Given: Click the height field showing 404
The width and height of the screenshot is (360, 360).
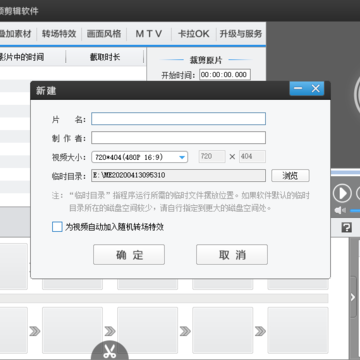Looking at the screenshot, I should pos(252,157).
